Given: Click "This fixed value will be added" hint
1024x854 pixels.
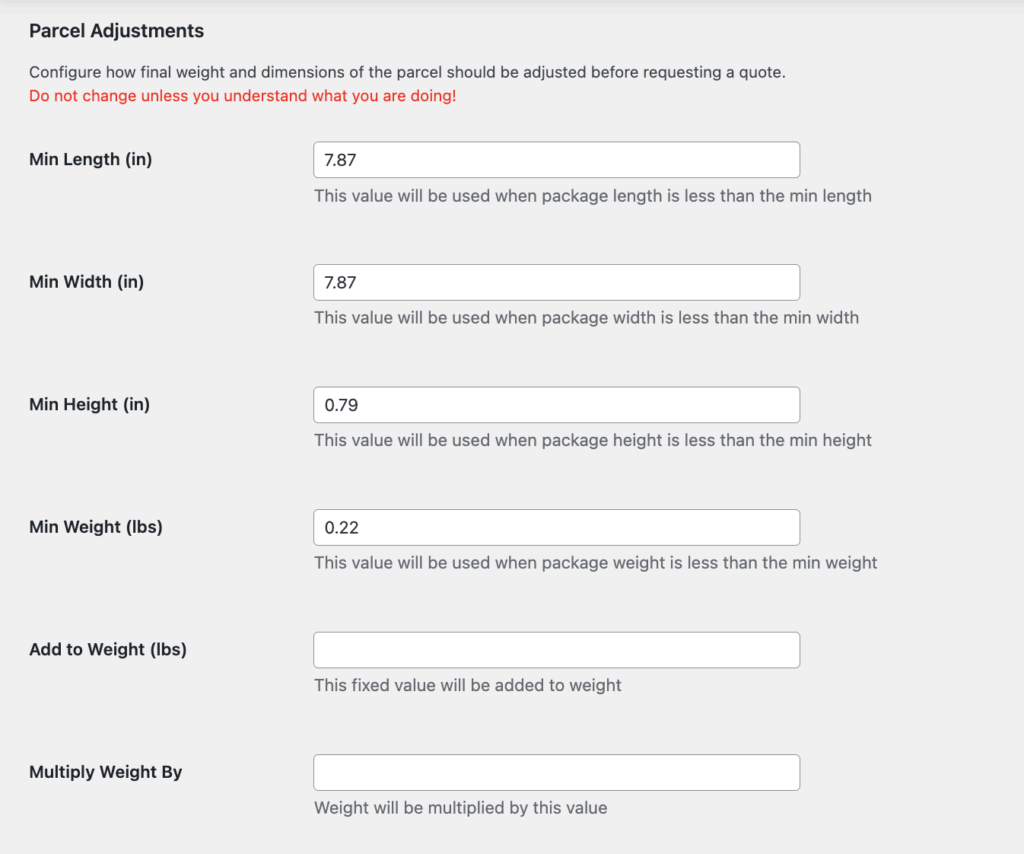Looking at the screenshot, I should 467,685.
